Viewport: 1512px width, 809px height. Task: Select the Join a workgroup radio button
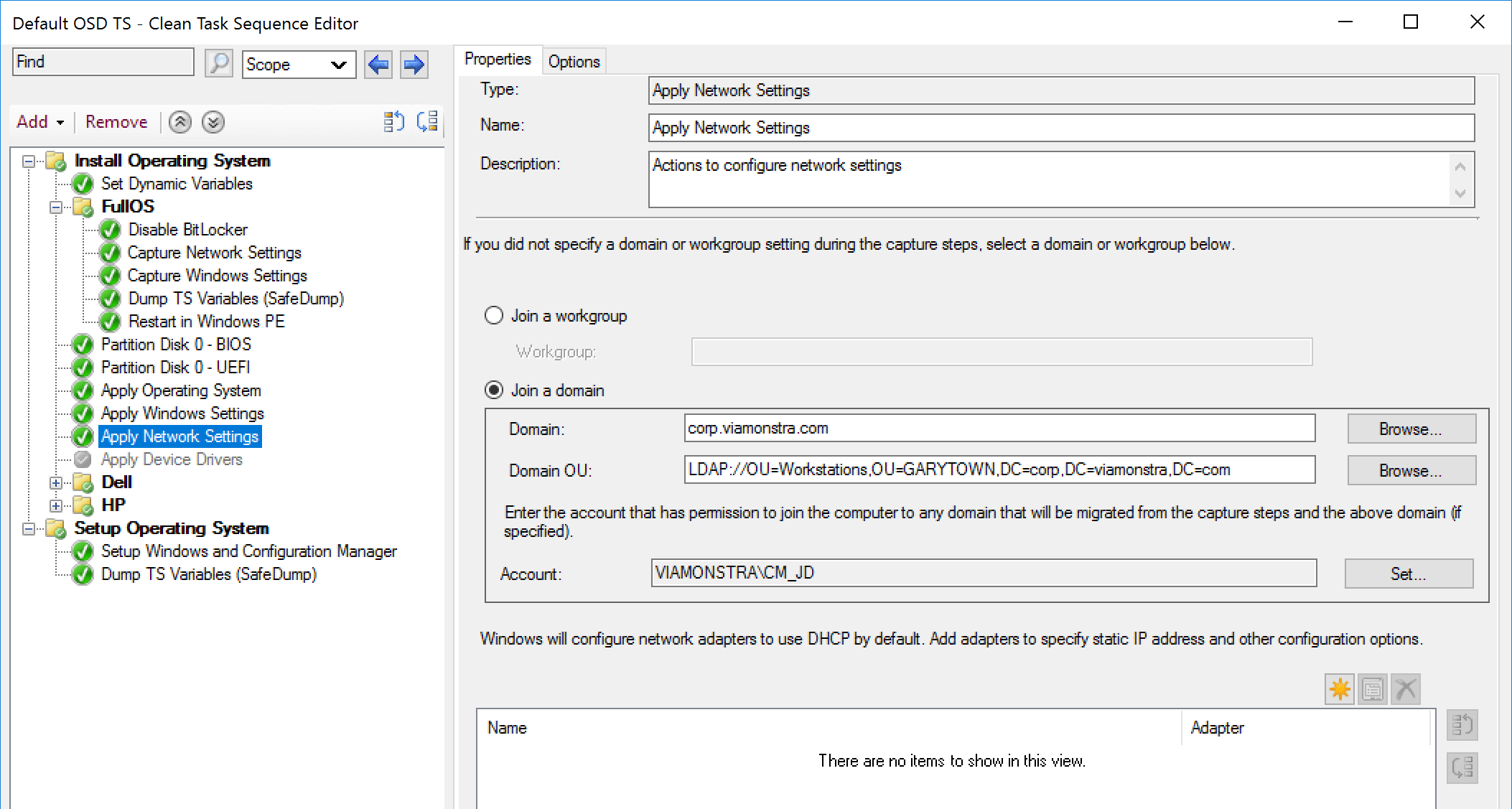[494, 316]
